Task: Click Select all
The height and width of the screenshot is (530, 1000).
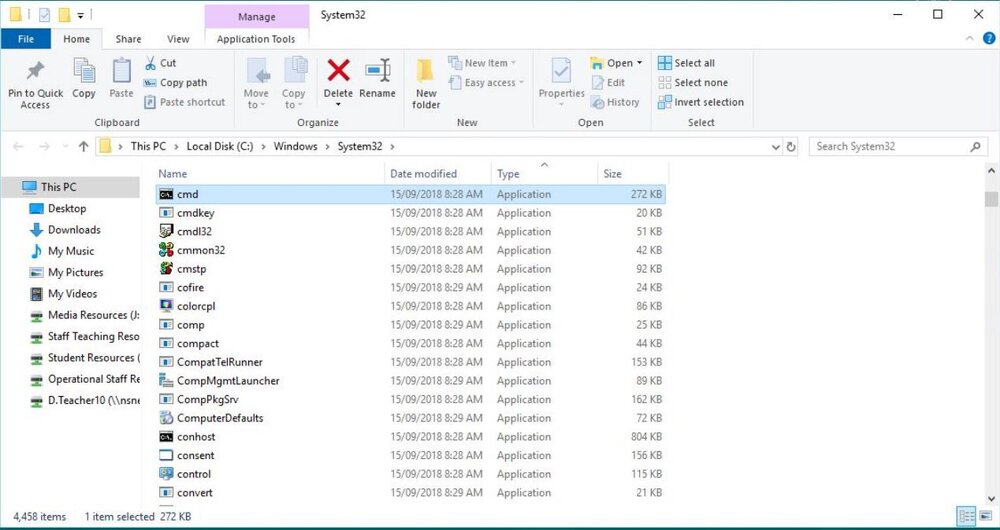Action: point(686,63)
